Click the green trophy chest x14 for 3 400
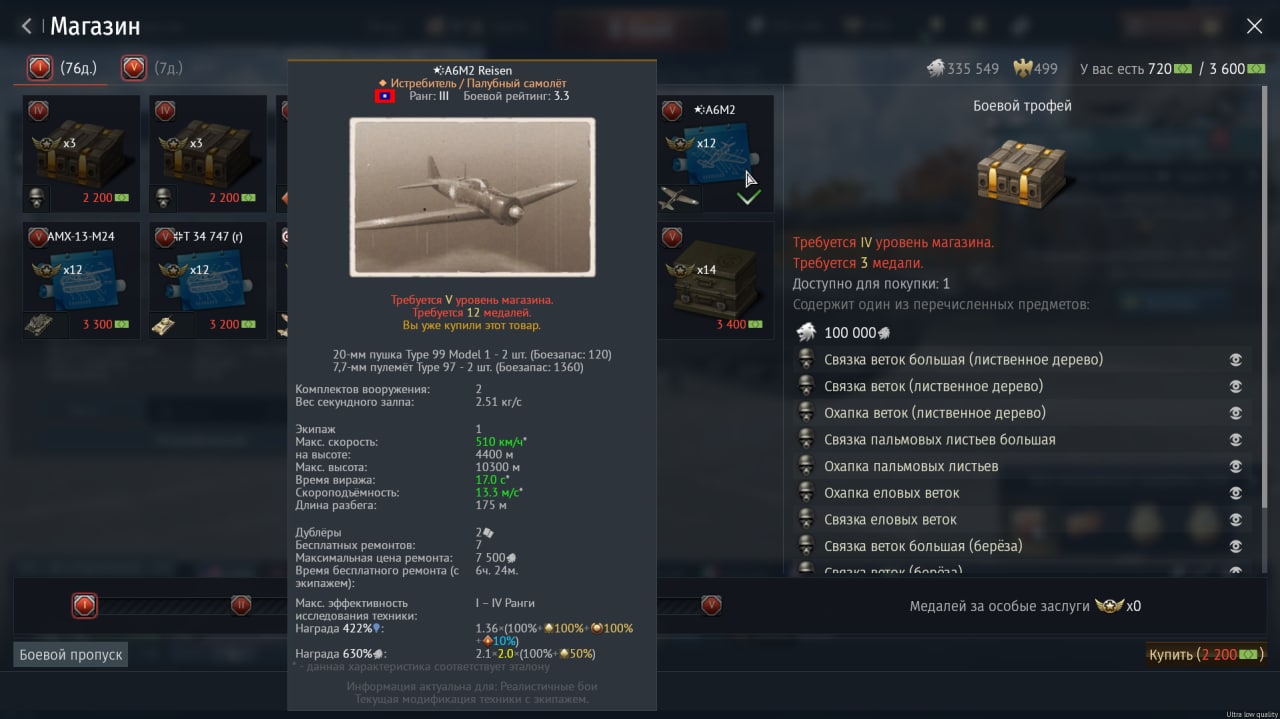 pos(716,280)
